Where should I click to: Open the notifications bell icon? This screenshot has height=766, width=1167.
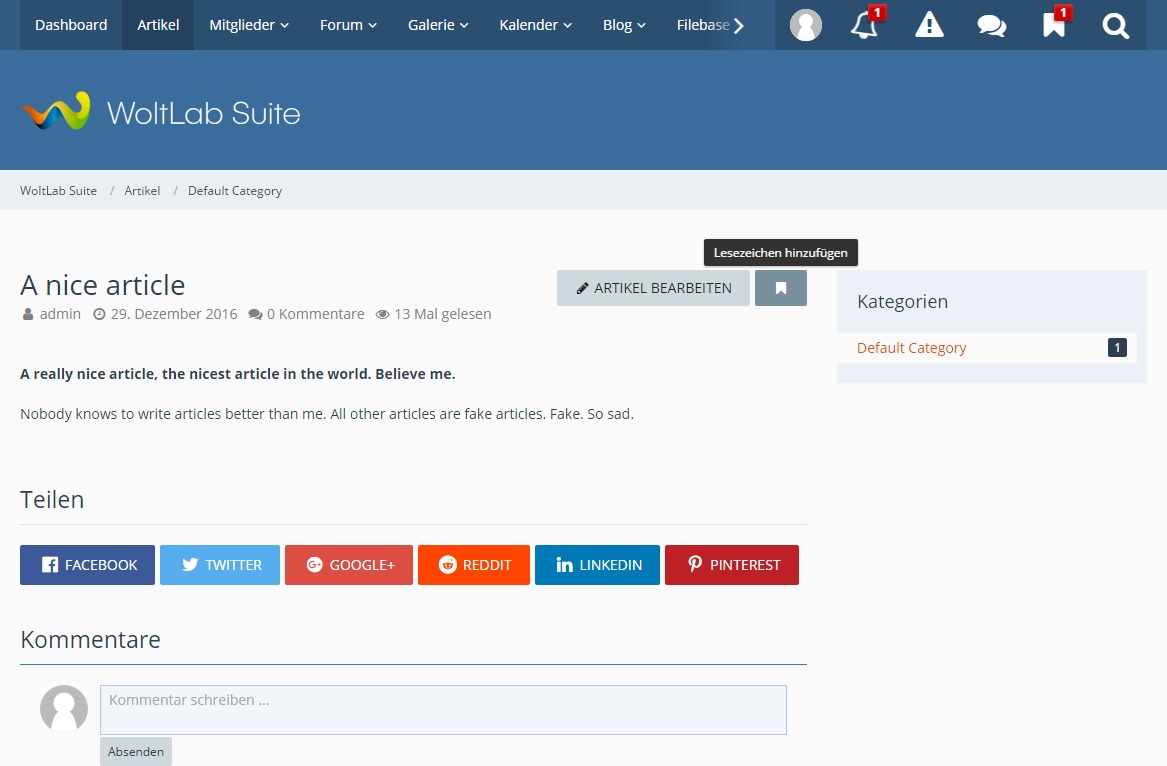[864, 26]
